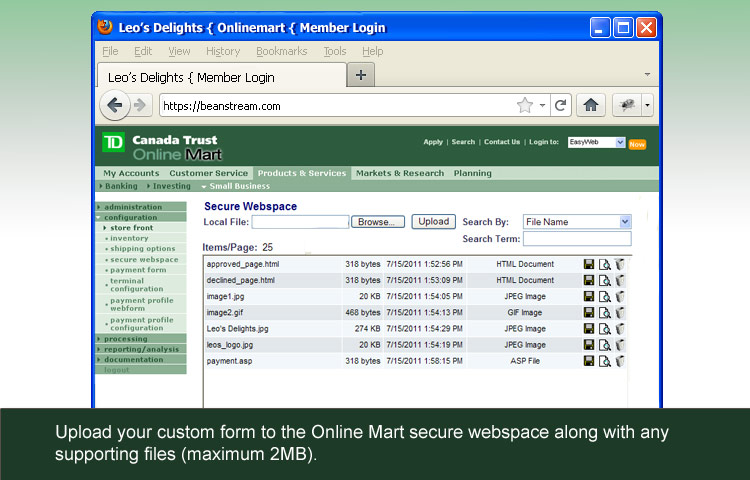
Task: Open the payment form sidebar link
Action: point(138,270)
